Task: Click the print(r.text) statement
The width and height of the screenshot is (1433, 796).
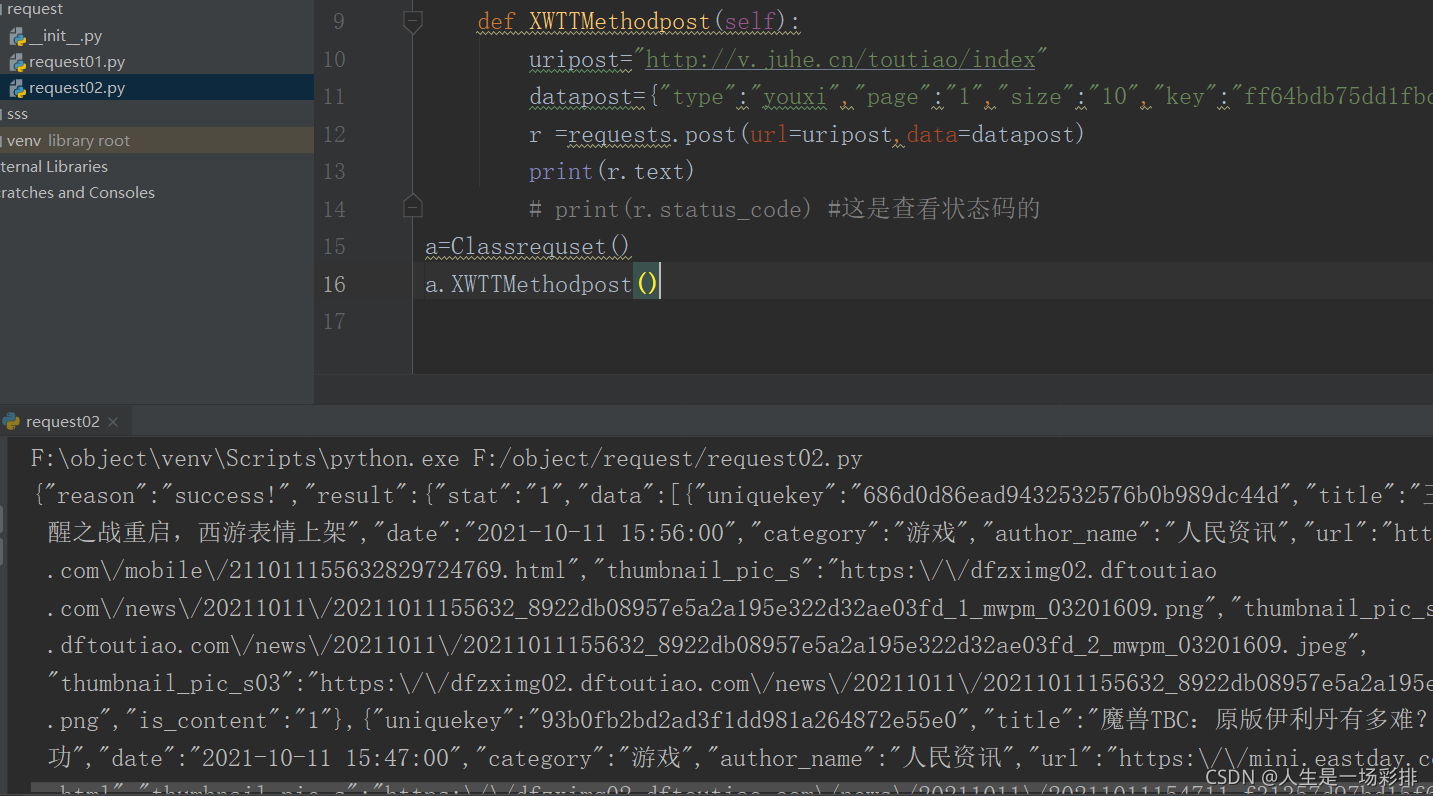Action: point(612,171)
